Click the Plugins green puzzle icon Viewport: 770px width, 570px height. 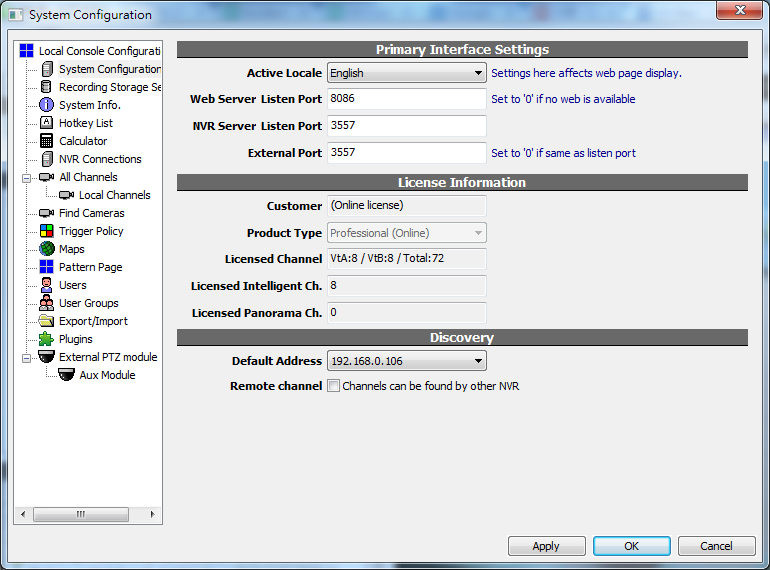coord(46,339)
